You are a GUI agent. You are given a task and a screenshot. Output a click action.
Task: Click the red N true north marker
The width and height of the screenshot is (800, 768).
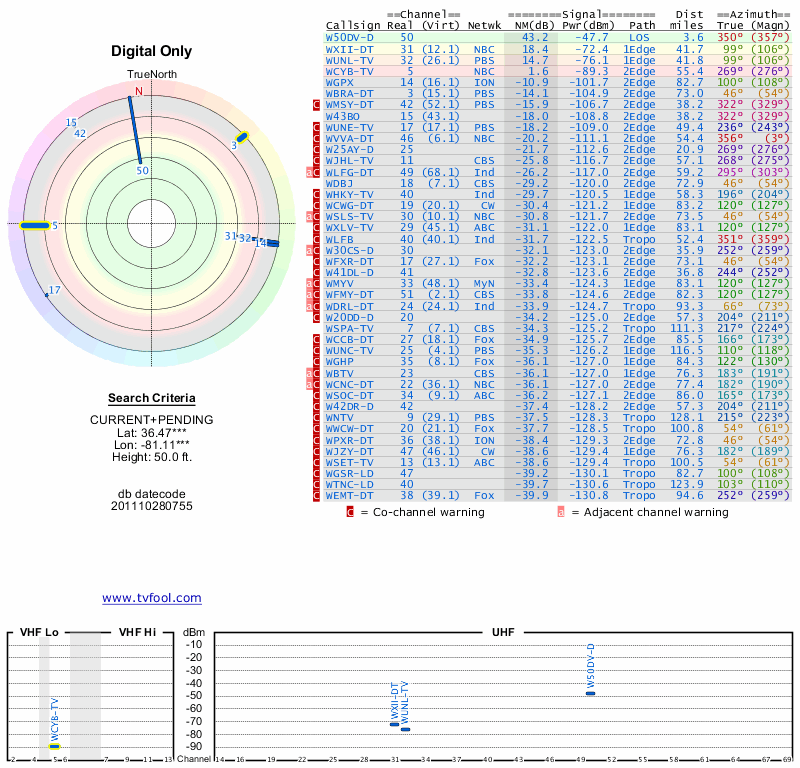click(138, 91)
